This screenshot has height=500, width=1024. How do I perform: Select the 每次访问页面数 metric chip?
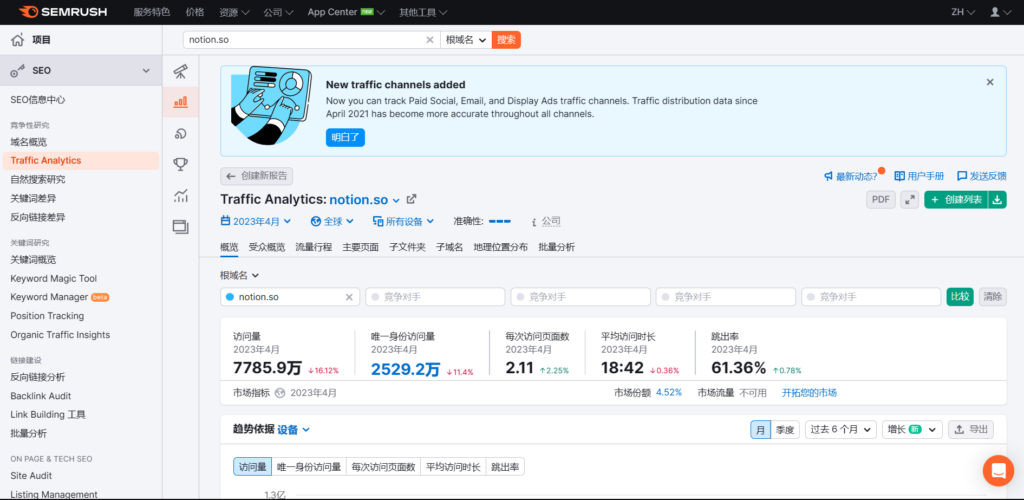tap(383, 467)
